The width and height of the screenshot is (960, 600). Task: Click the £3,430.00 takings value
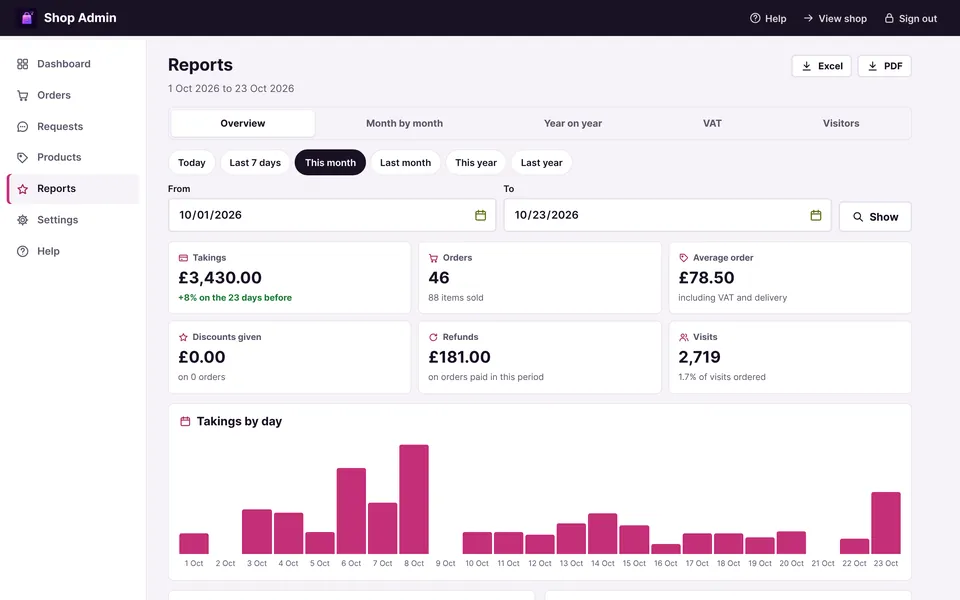[x=220, y=278]
